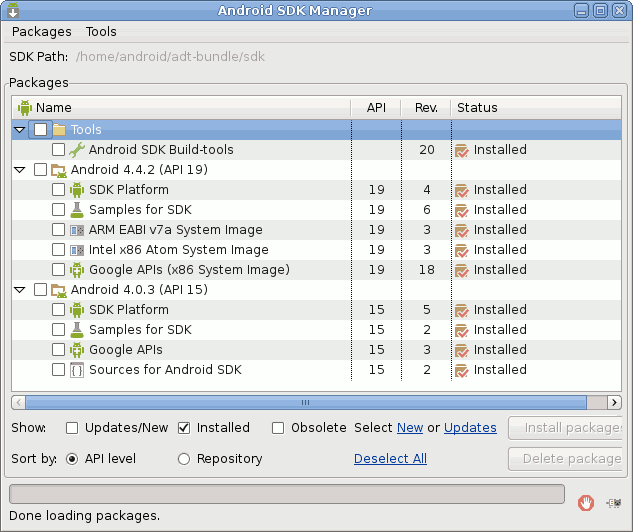Image resolution: width=633 pixels, height=532 pixels.
Task: Select the Repository sort radio button
Action: [x=184, y=459]
